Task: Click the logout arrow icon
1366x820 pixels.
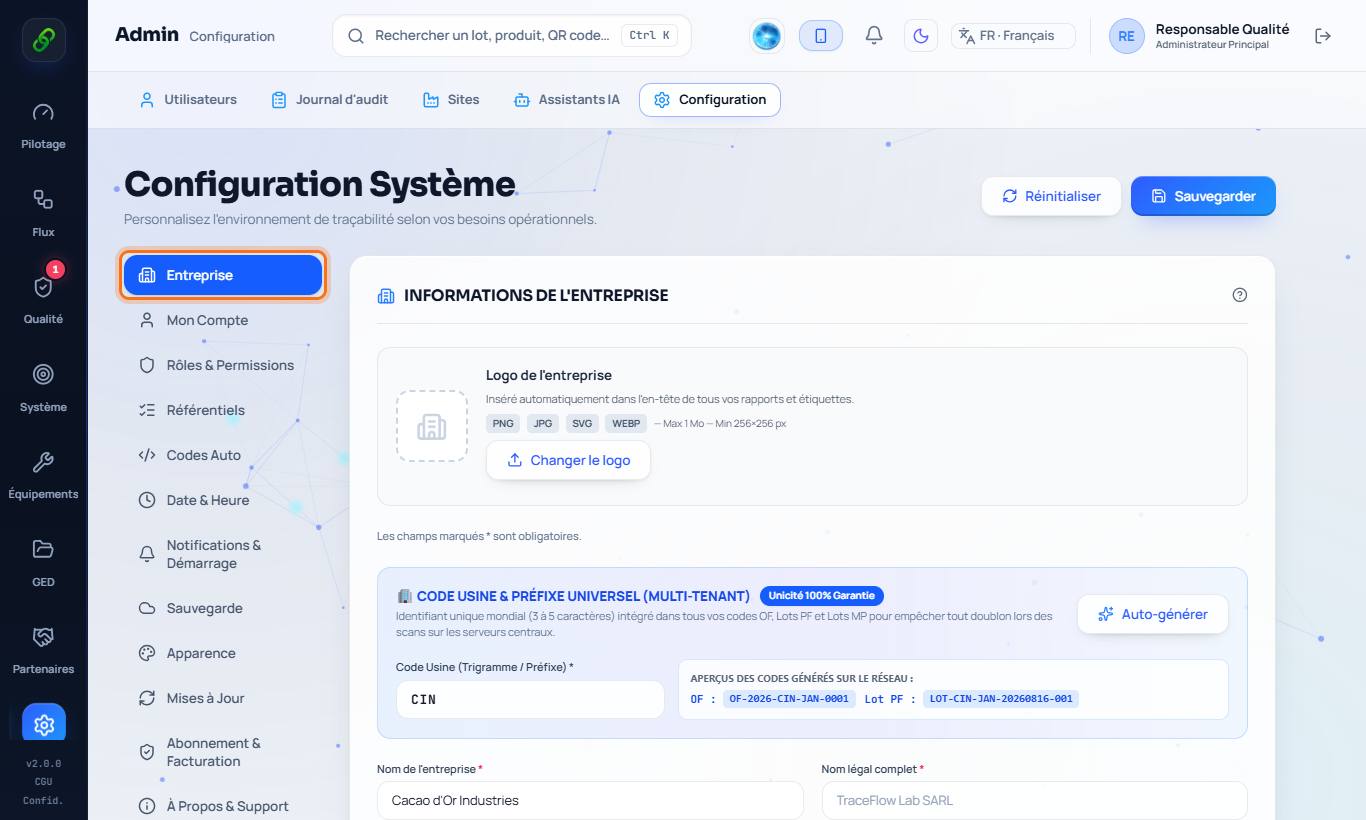Action: click(1323, 36)
